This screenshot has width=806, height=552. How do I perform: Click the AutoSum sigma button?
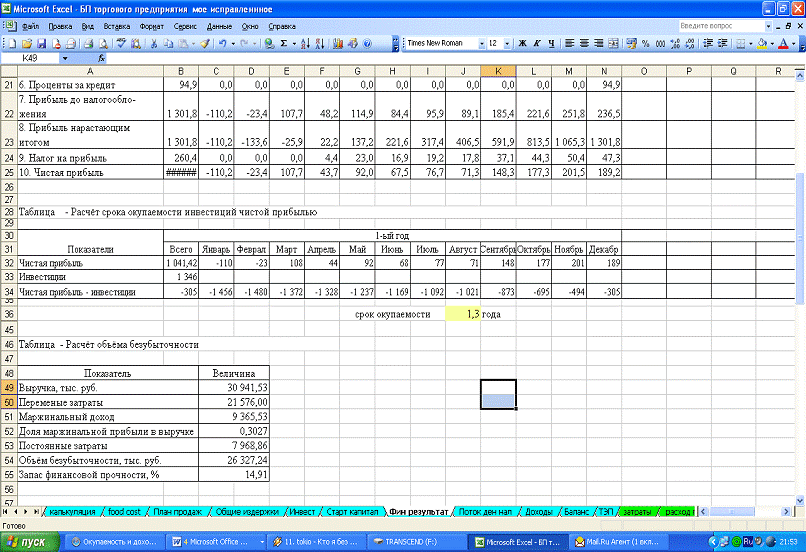click(284, 44)
